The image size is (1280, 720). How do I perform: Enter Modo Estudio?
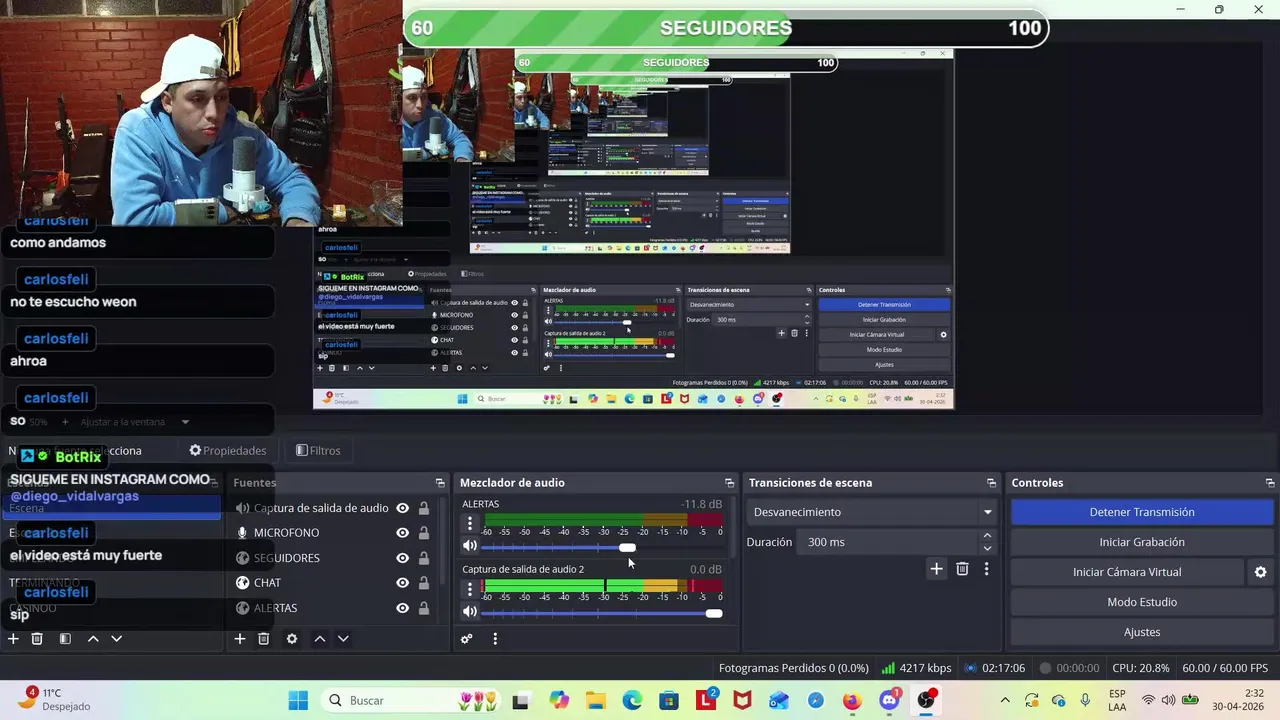1142,602
